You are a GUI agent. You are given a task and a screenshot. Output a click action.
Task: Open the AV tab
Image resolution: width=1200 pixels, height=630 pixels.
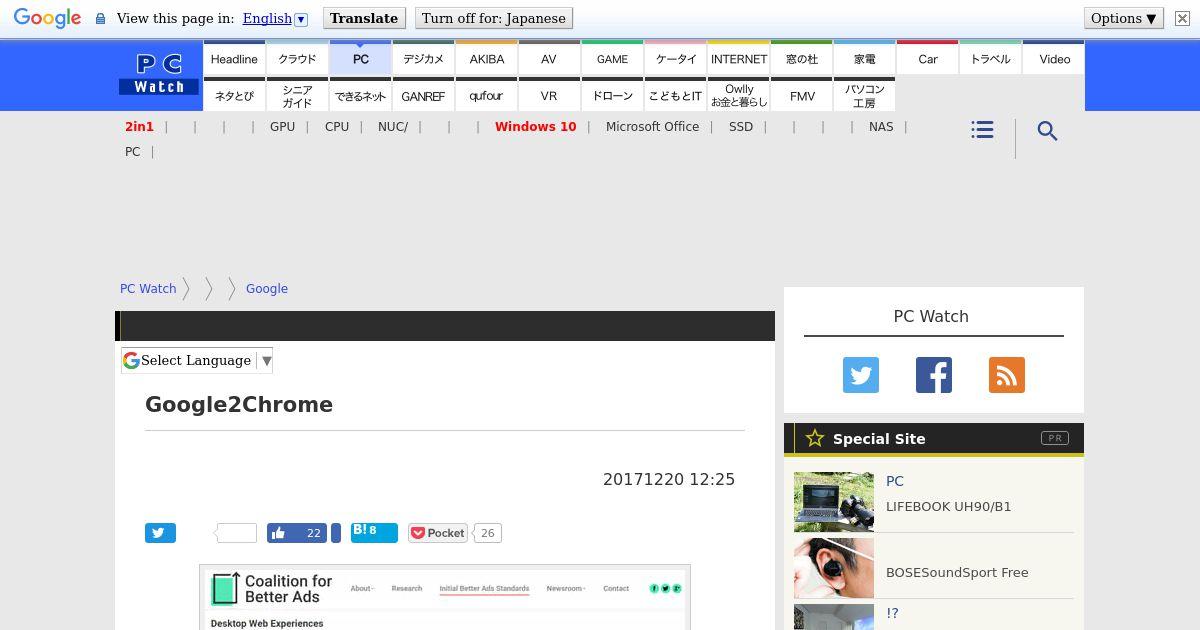click(549, 58)
